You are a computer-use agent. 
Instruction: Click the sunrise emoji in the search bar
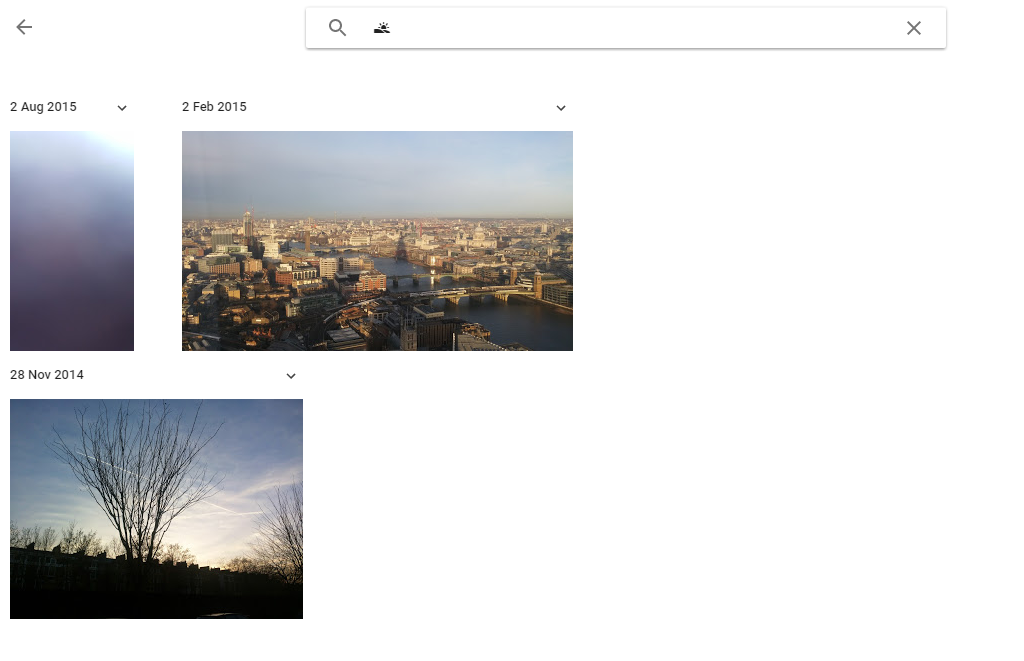point(382,28)
